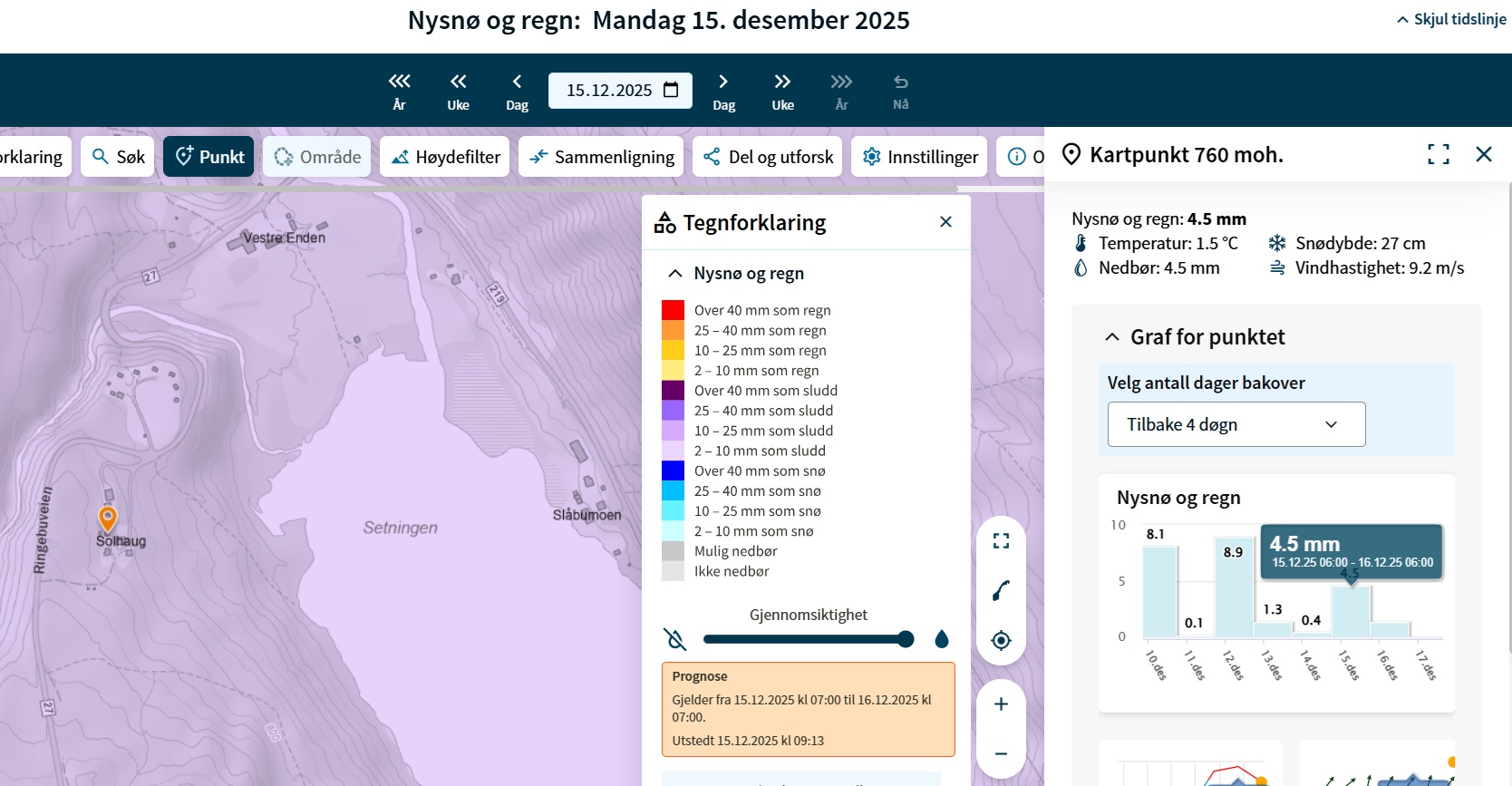Step to the previous day
Viewport: 1512px width, 786px height.
517,91
